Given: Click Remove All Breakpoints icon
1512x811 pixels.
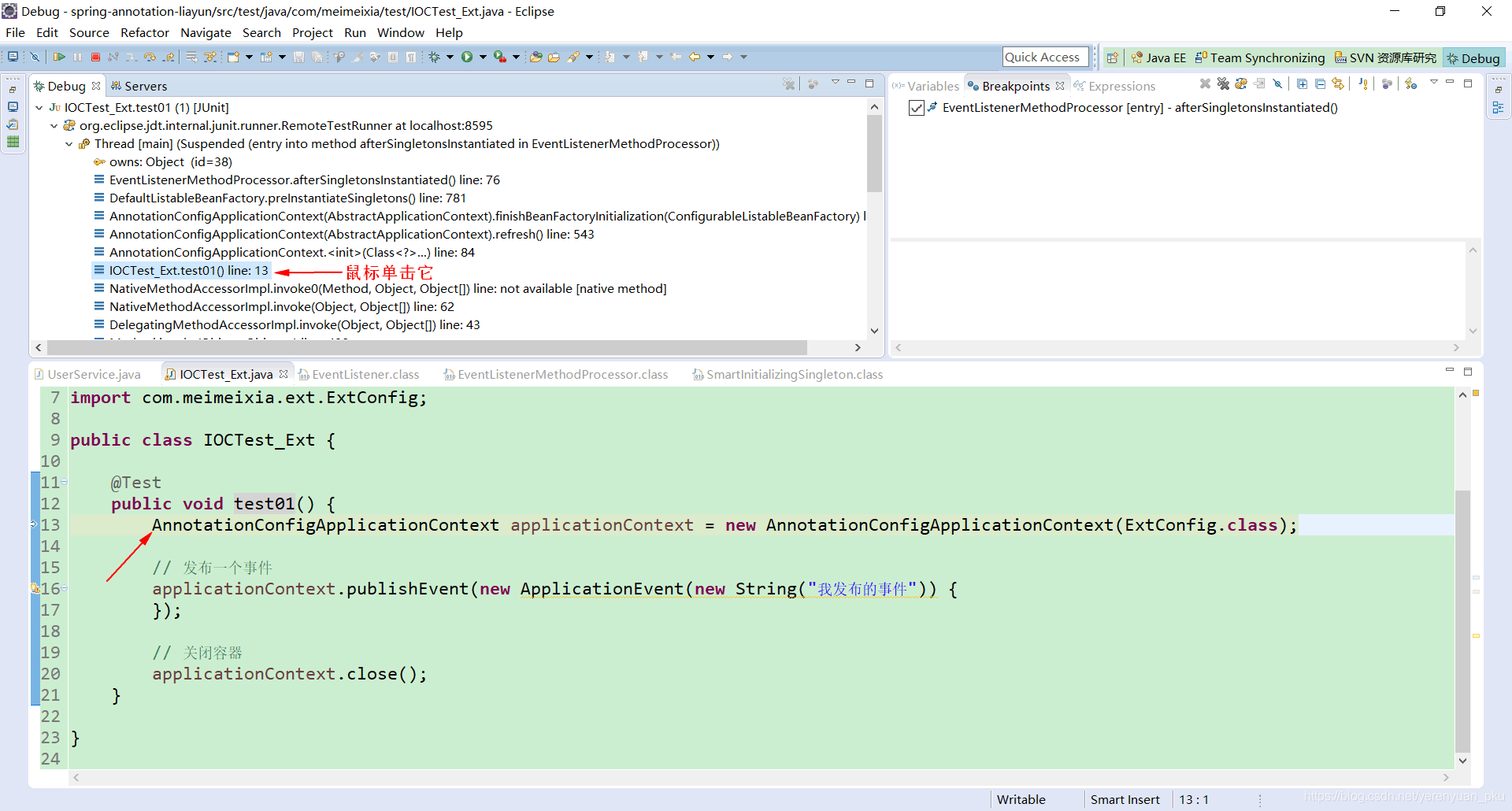Looking at the screenshot, I should (1223, 84).
